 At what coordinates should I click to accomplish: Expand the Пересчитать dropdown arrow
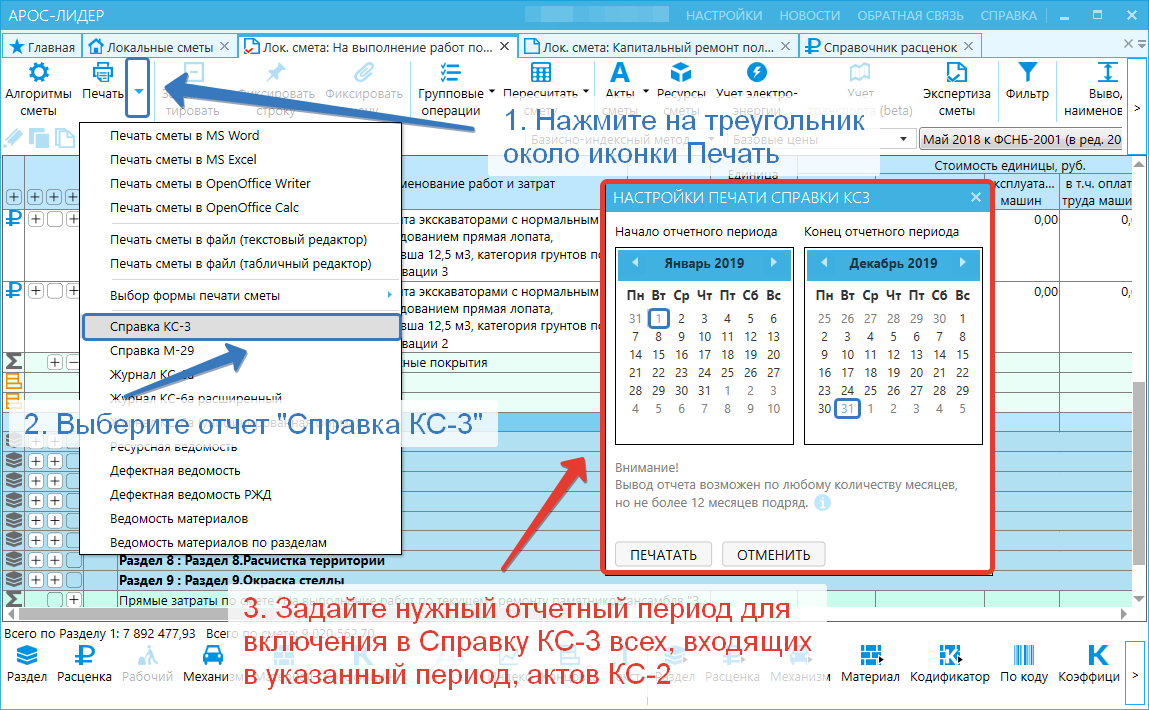tap(585, 92)
